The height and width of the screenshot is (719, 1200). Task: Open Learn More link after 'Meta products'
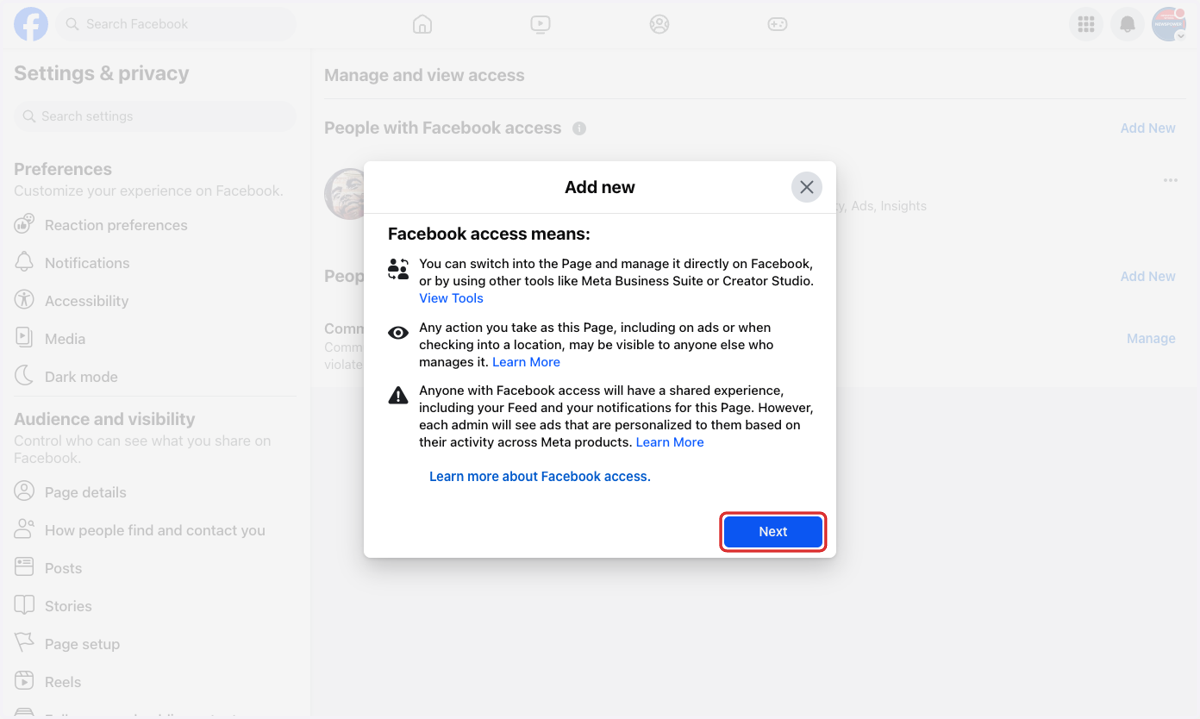pos(670,442)
